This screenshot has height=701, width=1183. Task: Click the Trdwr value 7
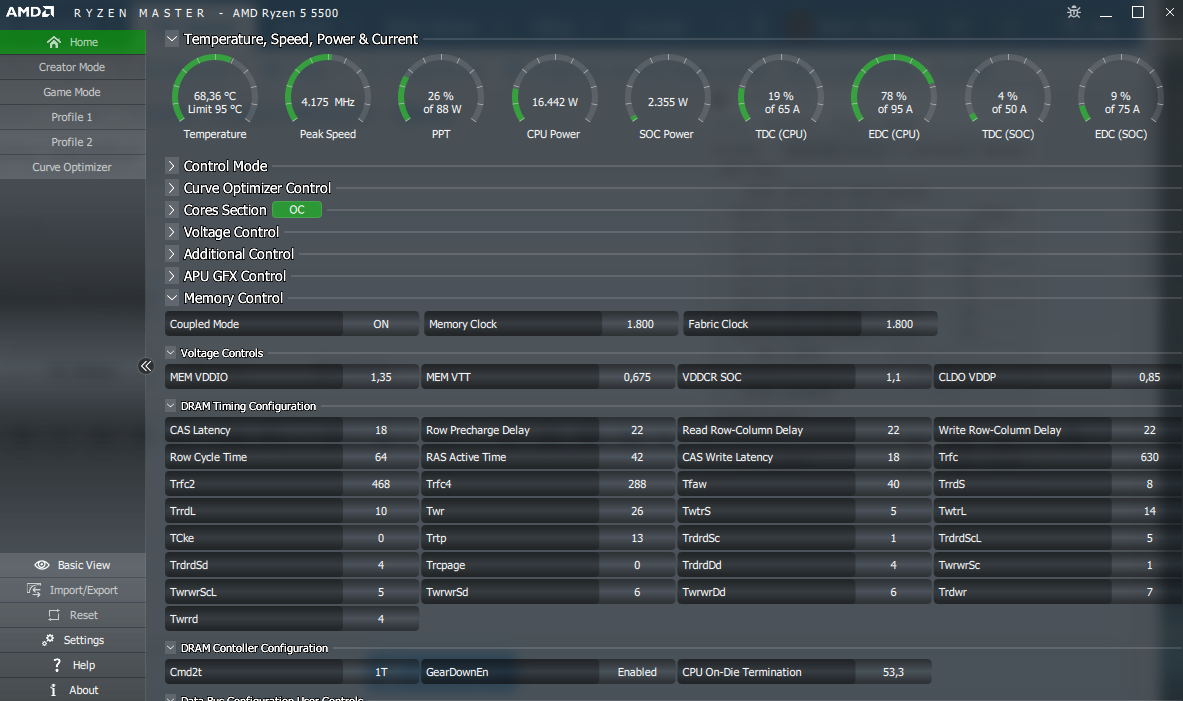1150,592
